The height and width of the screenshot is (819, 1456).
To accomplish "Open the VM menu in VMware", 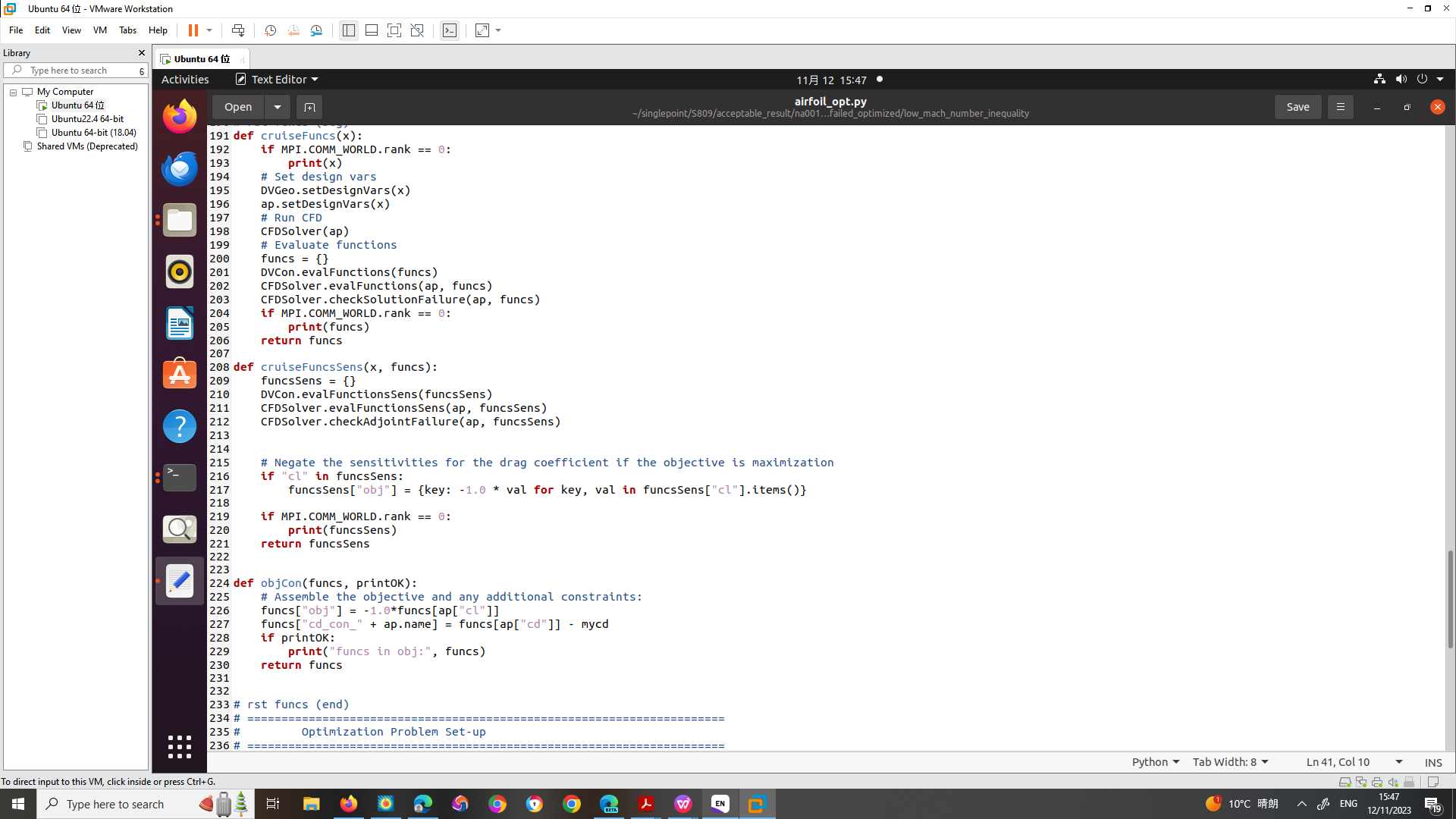I will pos(99,30).
